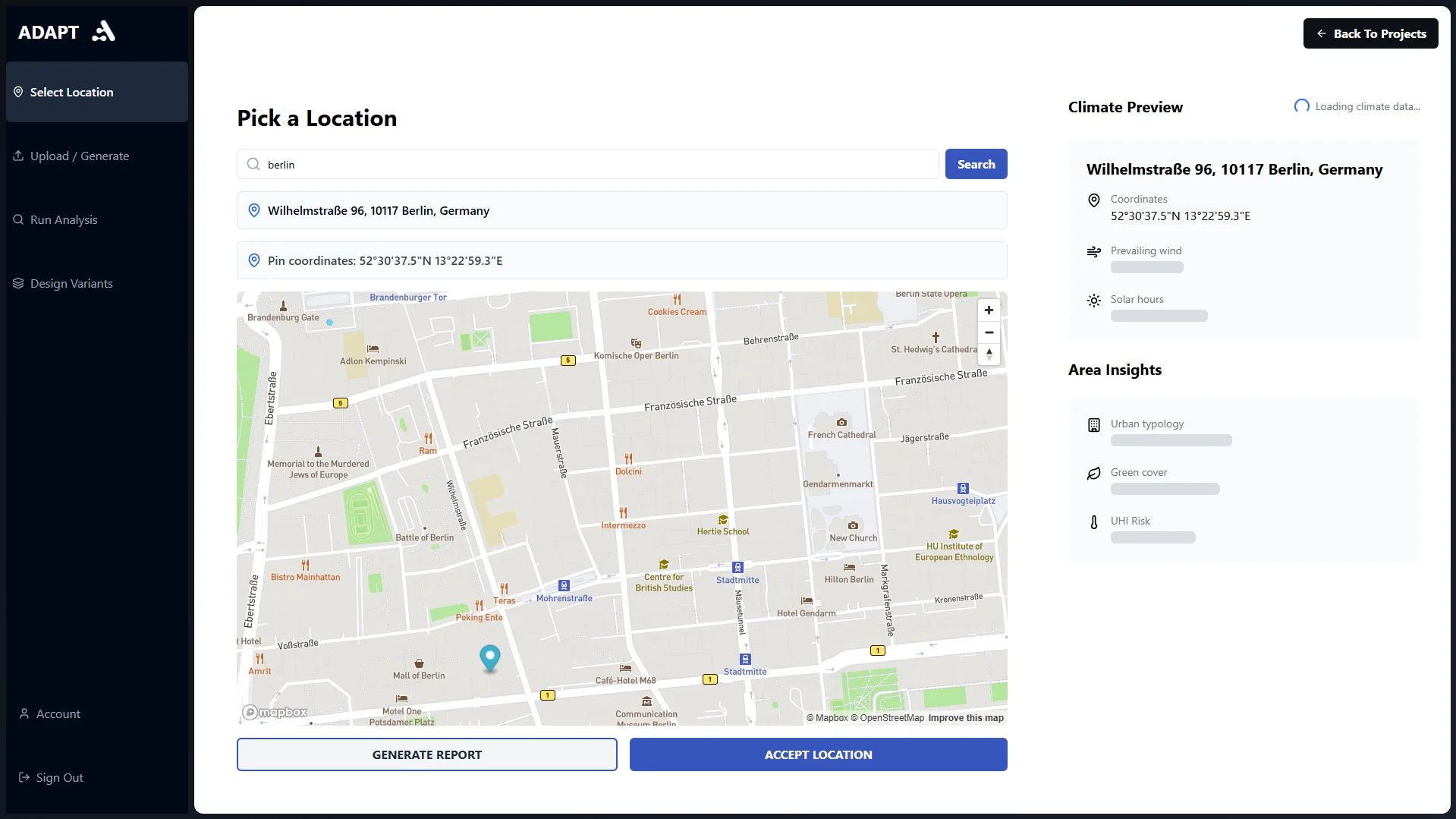Sign Out of the app

[51, 777]
